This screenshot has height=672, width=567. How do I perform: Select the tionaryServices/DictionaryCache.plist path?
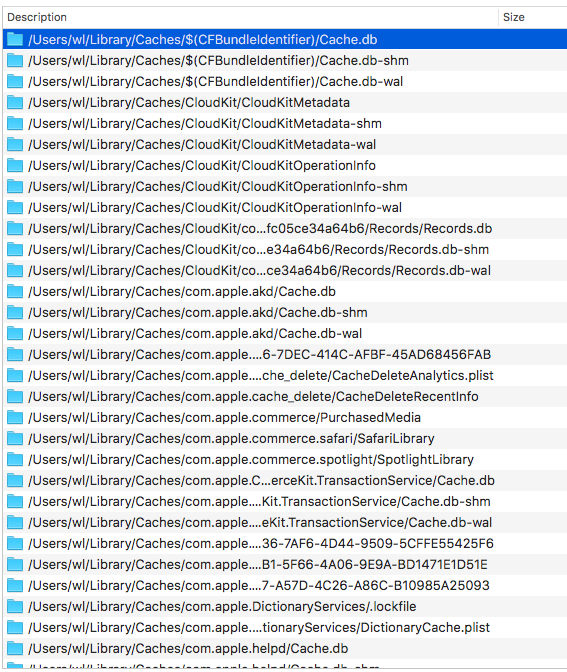point(259,628)
